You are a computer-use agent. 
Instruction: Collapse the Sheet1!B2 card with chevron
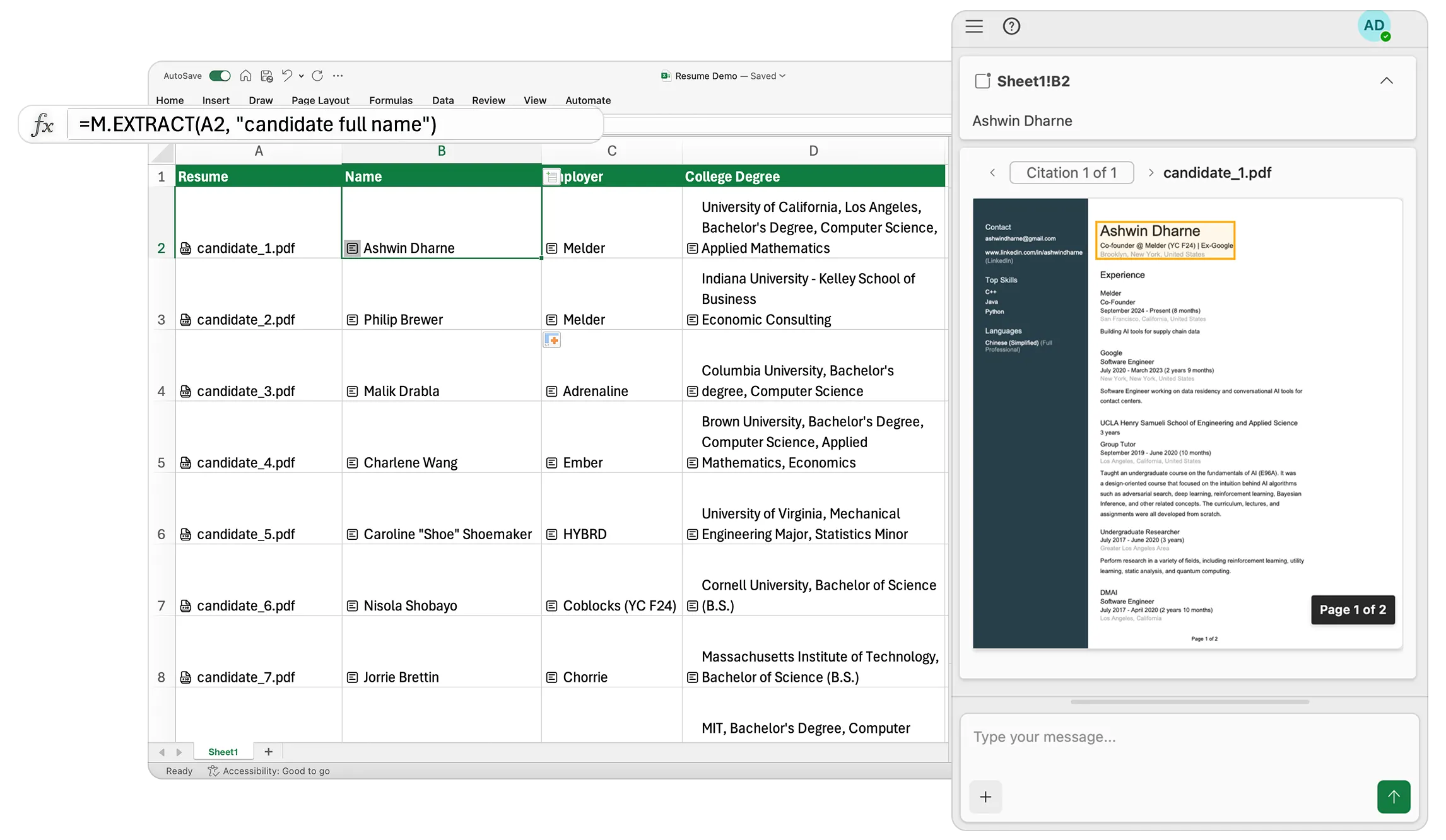[1386, 81]
